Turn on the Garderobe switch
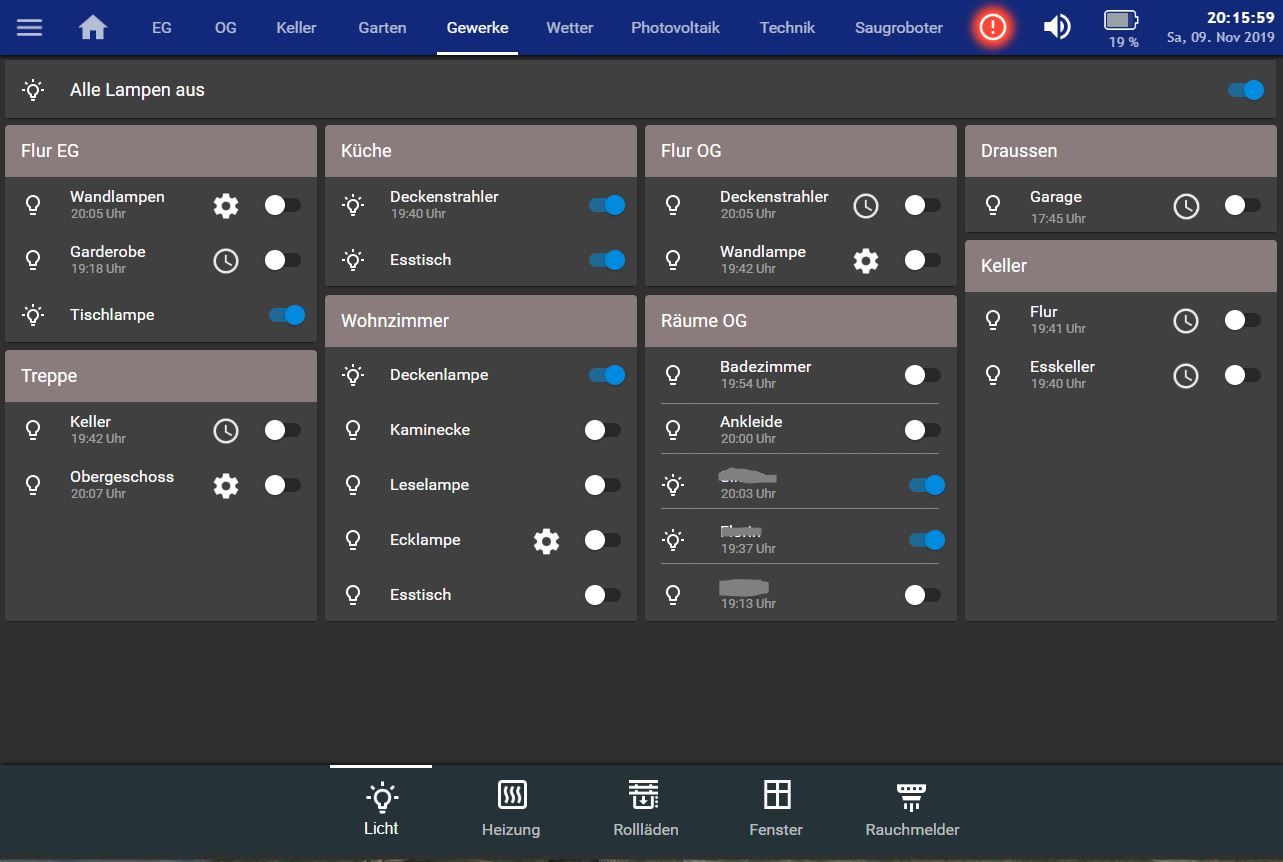 tap(282, 260)
